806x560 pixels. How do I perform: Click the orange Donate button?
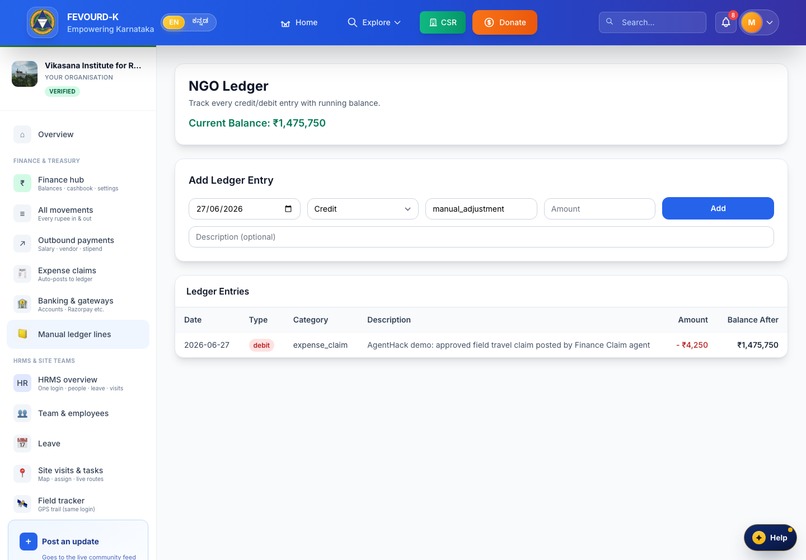[x=505, y=23]
